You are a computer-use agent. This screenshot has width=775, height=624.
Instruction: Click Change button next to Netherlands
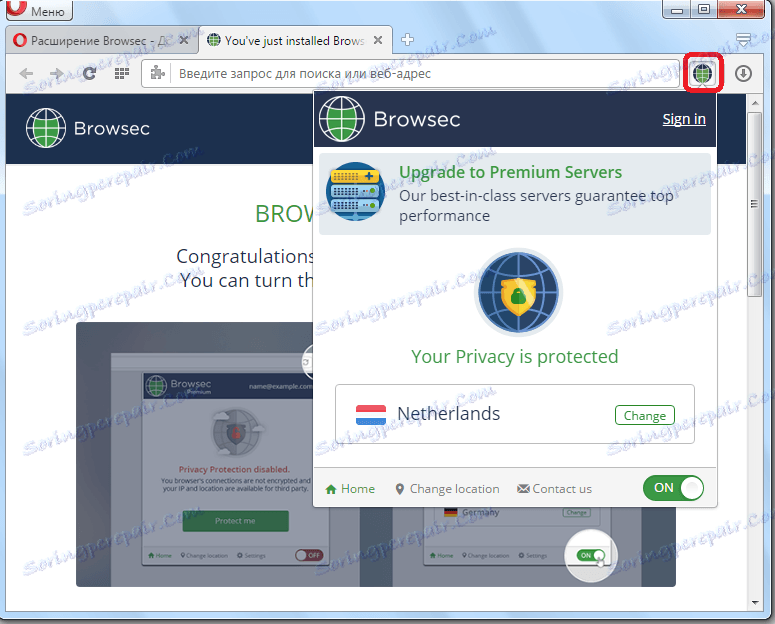645,415
